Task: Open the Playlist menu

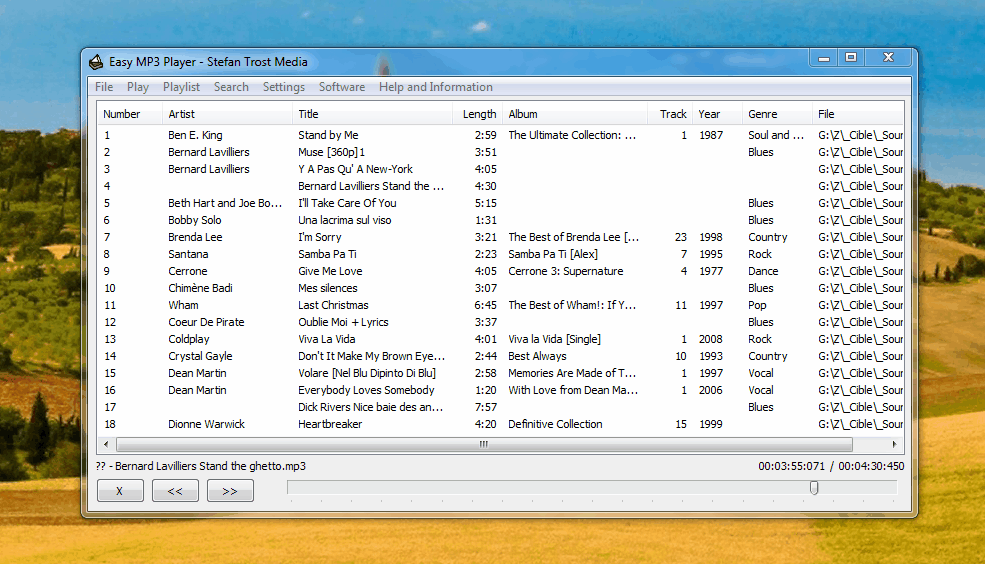Action: click(182, 87)
